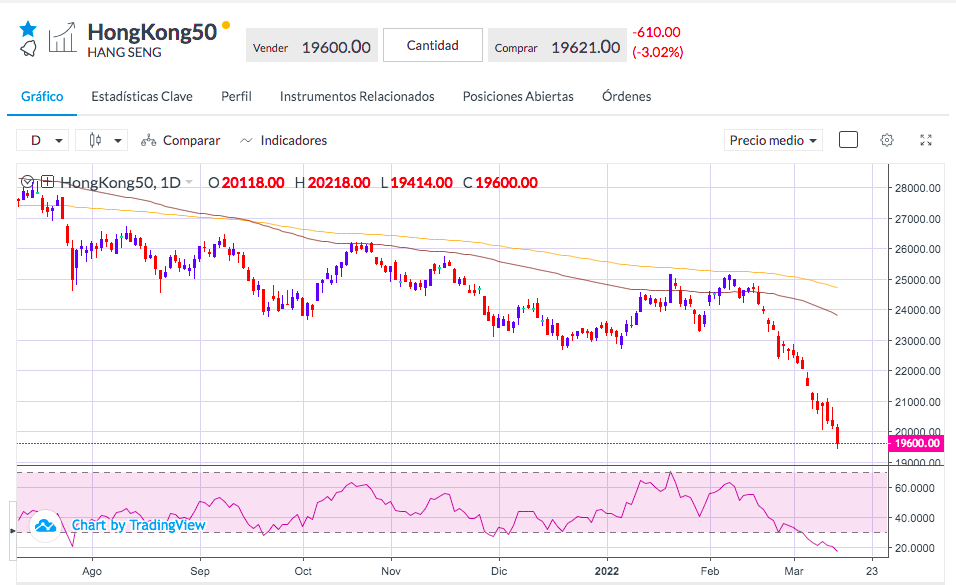Click the Cantidad quantity field
Screen dimensions: 956x585
click(432, 45)
